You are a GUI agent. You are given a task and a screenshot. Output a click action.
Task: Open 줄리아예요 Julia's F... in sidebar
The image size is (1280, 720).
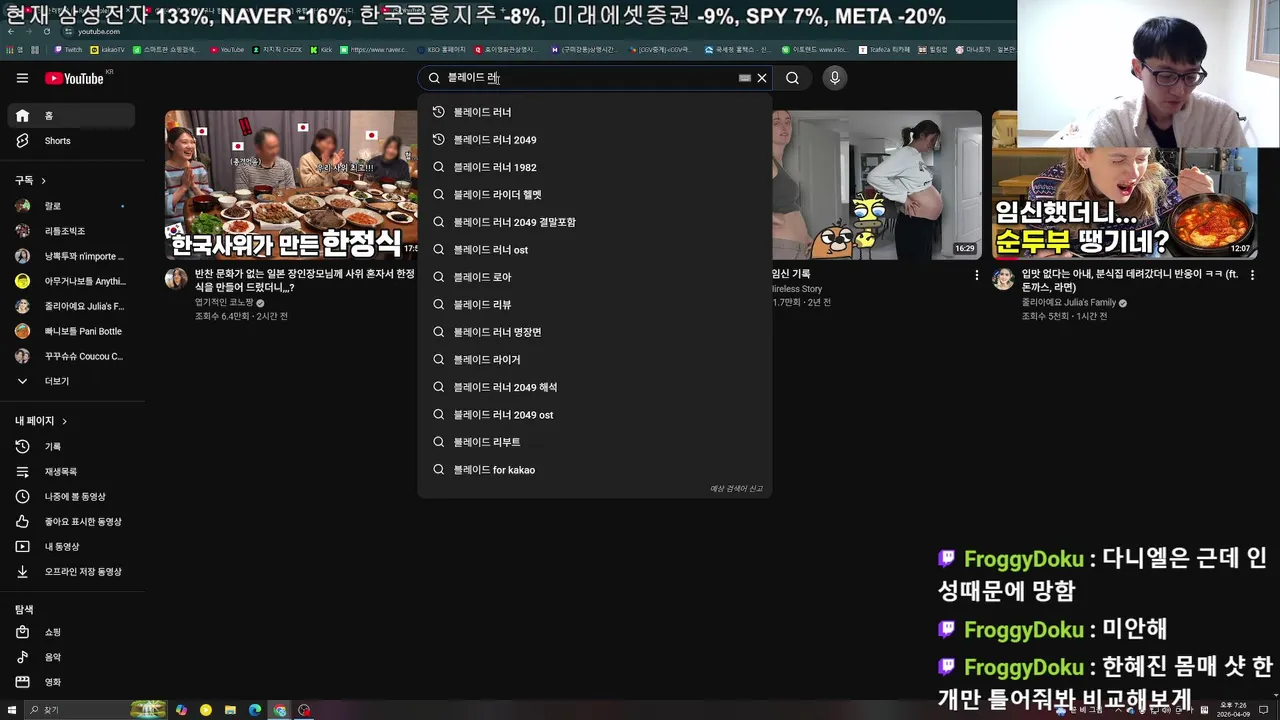pos(70,306)
